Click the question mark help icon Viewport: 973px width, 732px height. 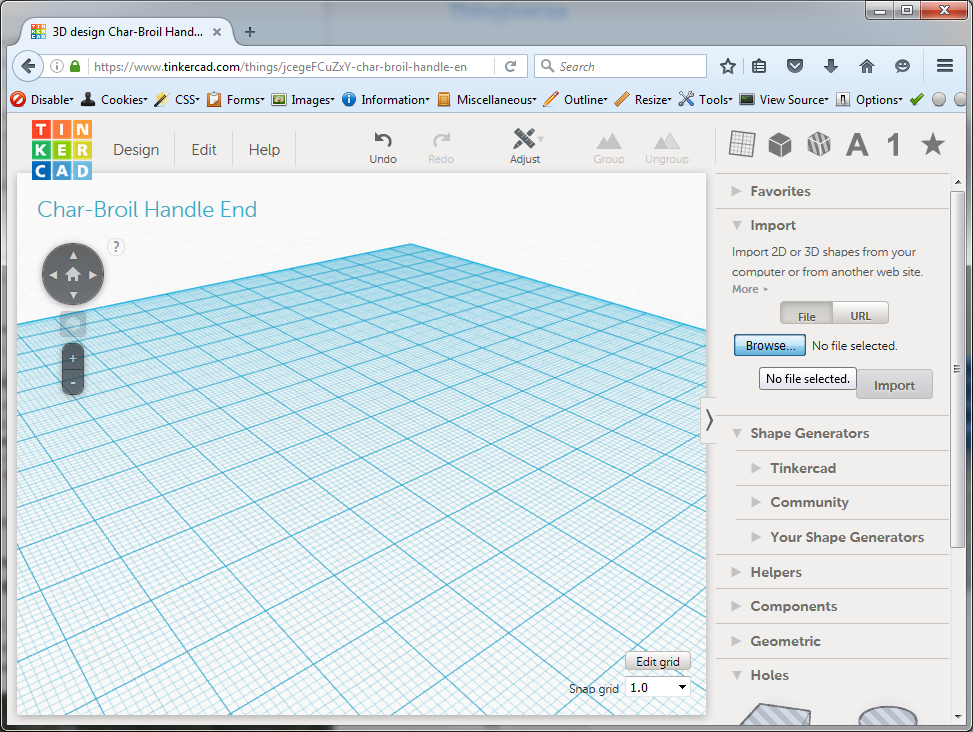click(x=116, y=247)
